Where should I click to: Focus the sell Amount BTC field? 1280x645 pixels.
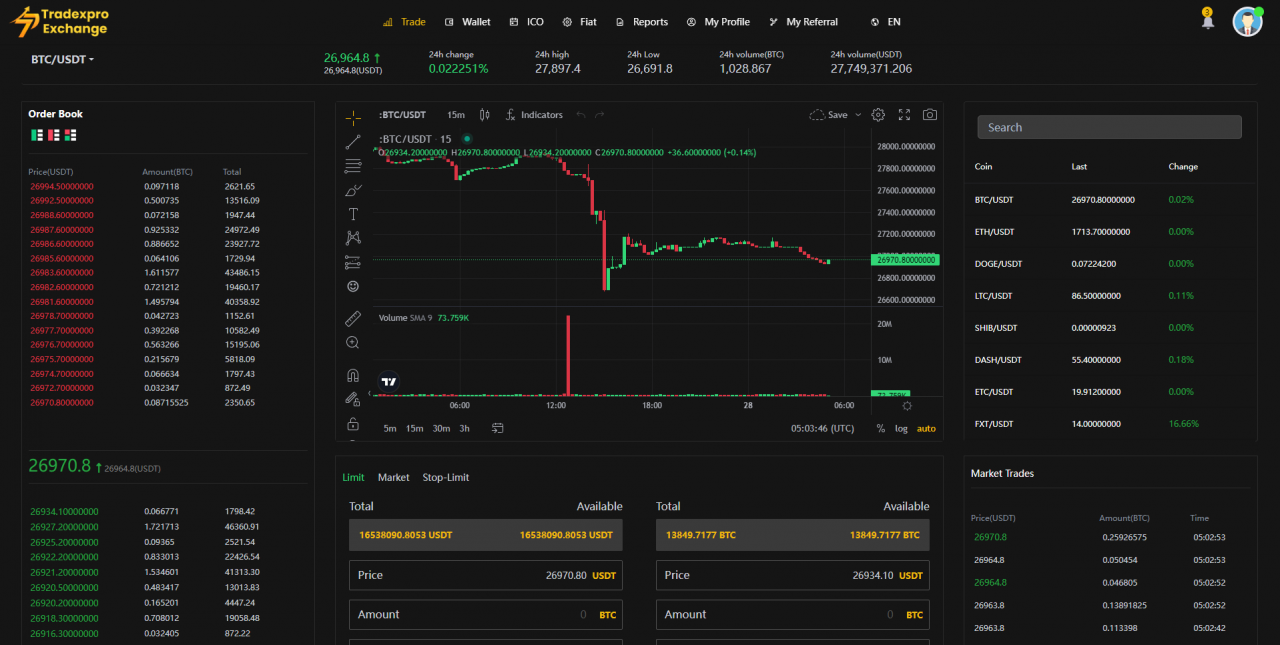(x=792, y=614)
